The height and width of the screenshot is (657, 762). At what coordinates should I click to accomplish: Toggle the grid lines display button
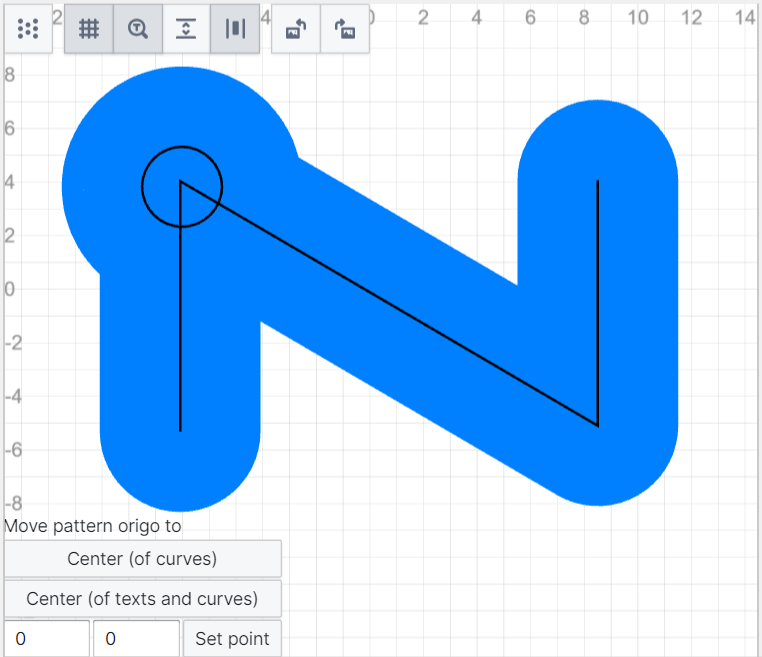coord(89,29)
